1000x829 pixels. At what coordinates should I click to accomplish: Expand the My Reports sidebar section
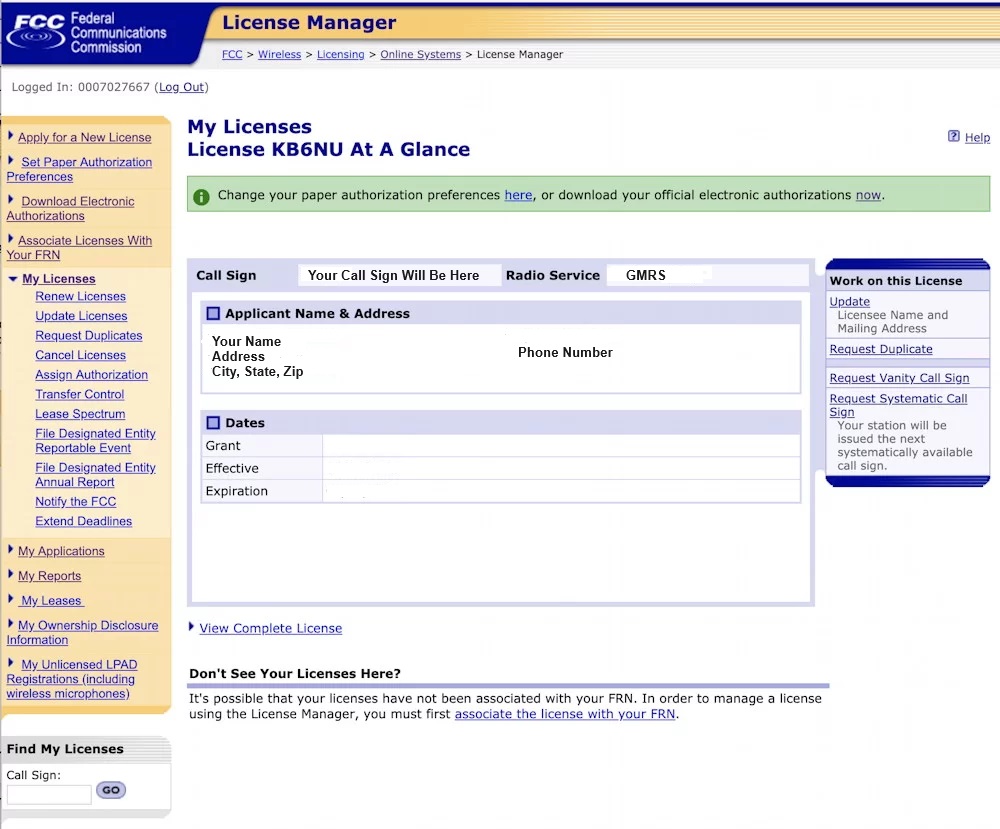tap(11, 575)
